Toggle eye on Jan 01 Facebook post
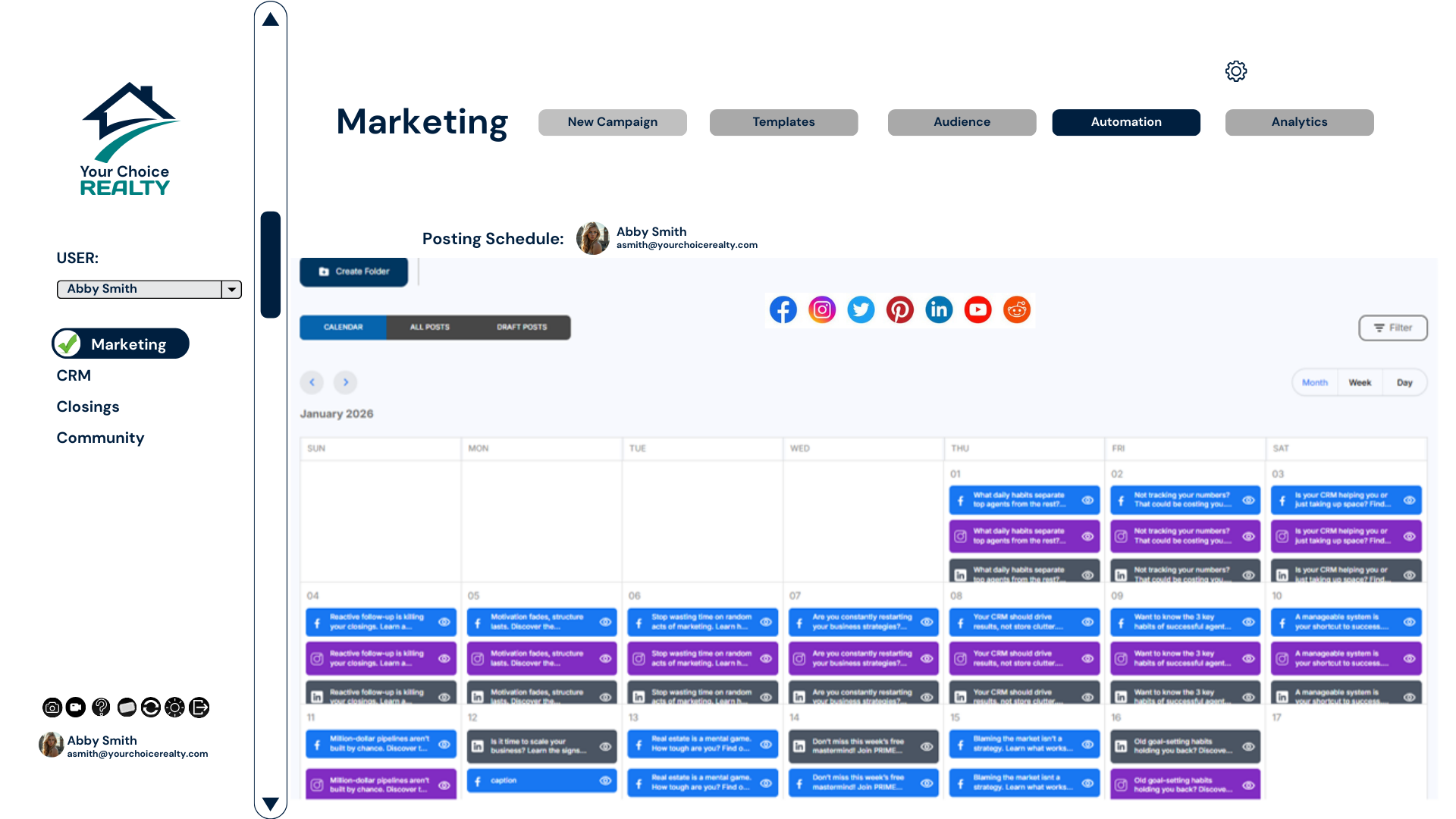This screenshot has height=819, width=1456. [x=1087, y=500]
